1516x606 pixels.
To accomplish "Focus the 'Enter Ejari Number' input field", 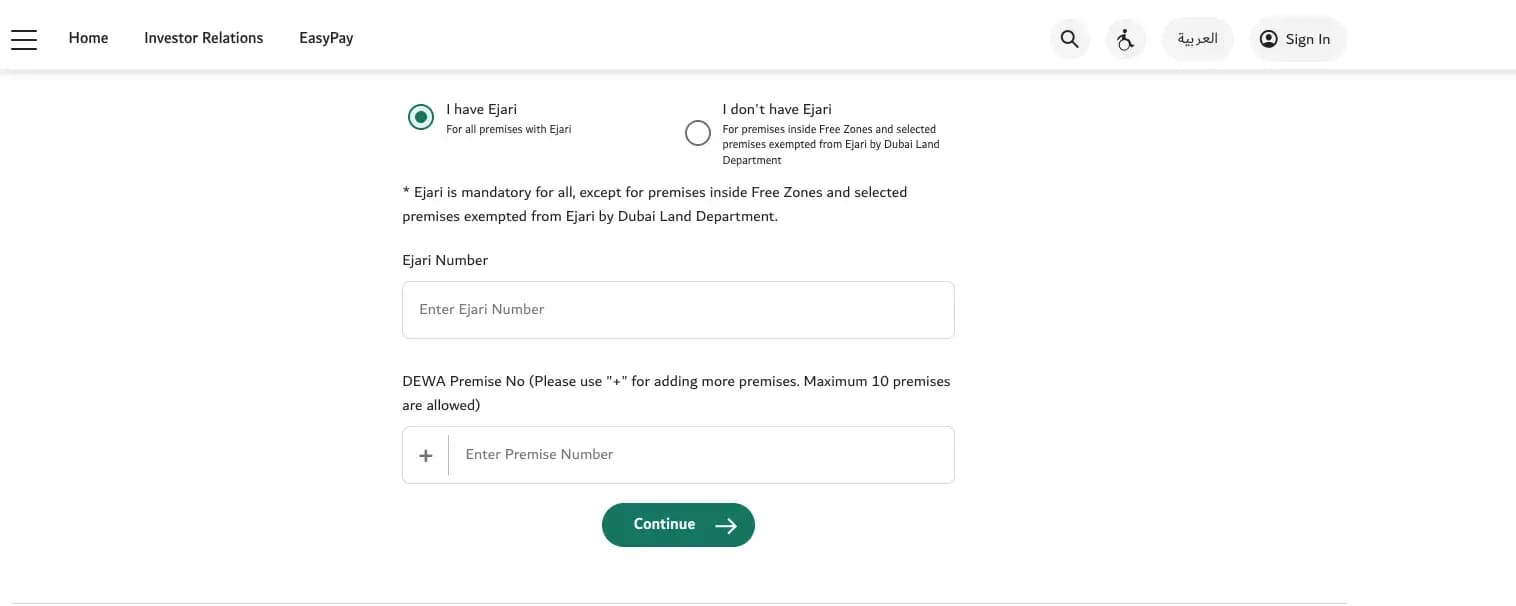I will pyautogui.click(x=678, y=309).
